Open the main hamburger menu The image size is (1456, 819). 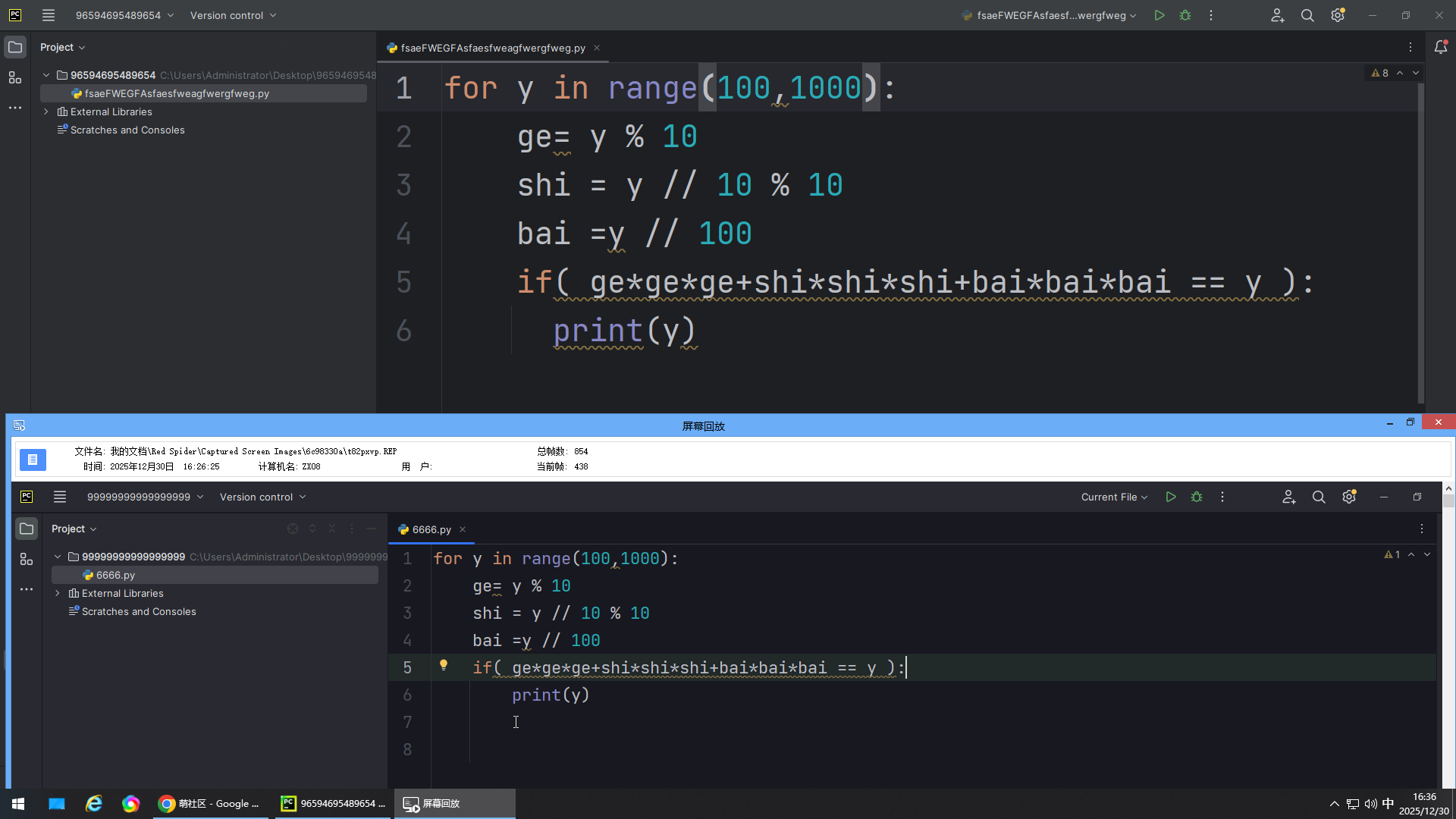[x=49, y=15]
